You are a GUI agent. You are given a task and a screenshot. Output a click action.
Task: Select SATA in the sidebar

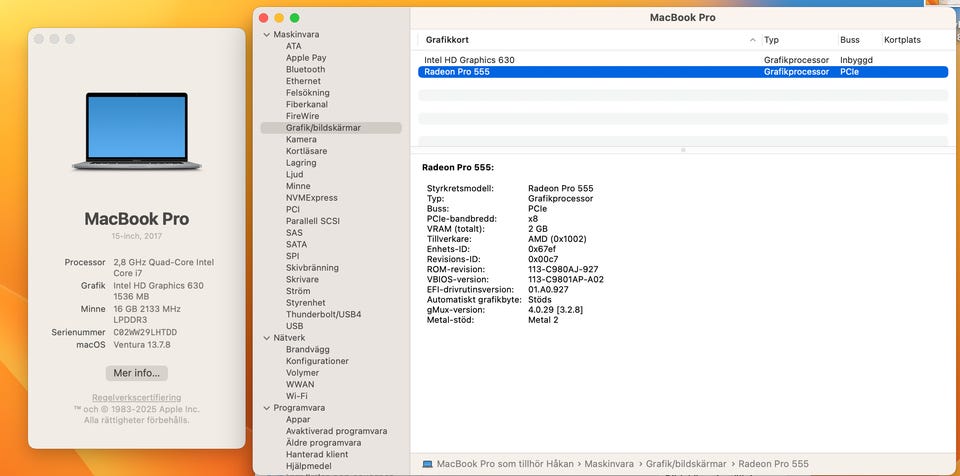296,244
